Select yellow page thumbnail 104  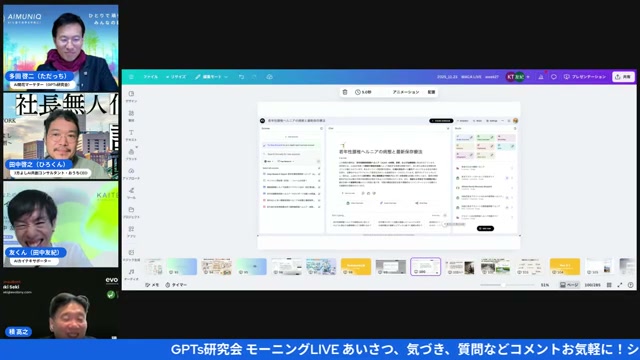[565, 267]
